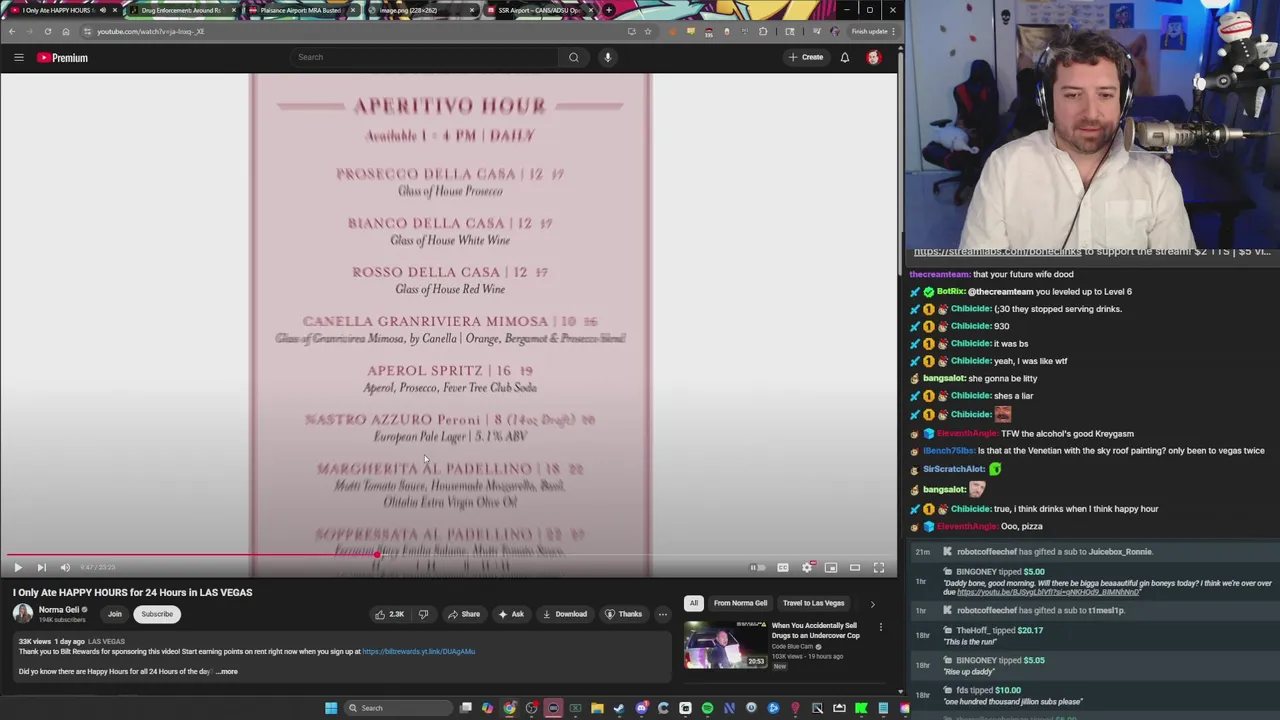The image size is (1280, 720).
Task: Go to browser home page
Action: coord(66,31)
